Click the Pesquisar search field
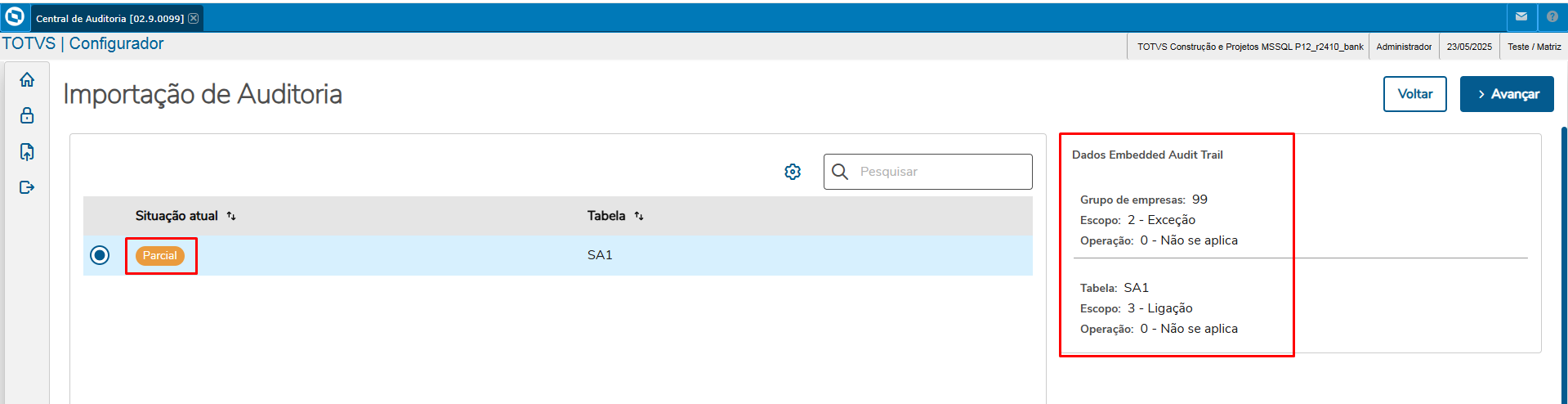The image size is (1568, 404). 940,172
